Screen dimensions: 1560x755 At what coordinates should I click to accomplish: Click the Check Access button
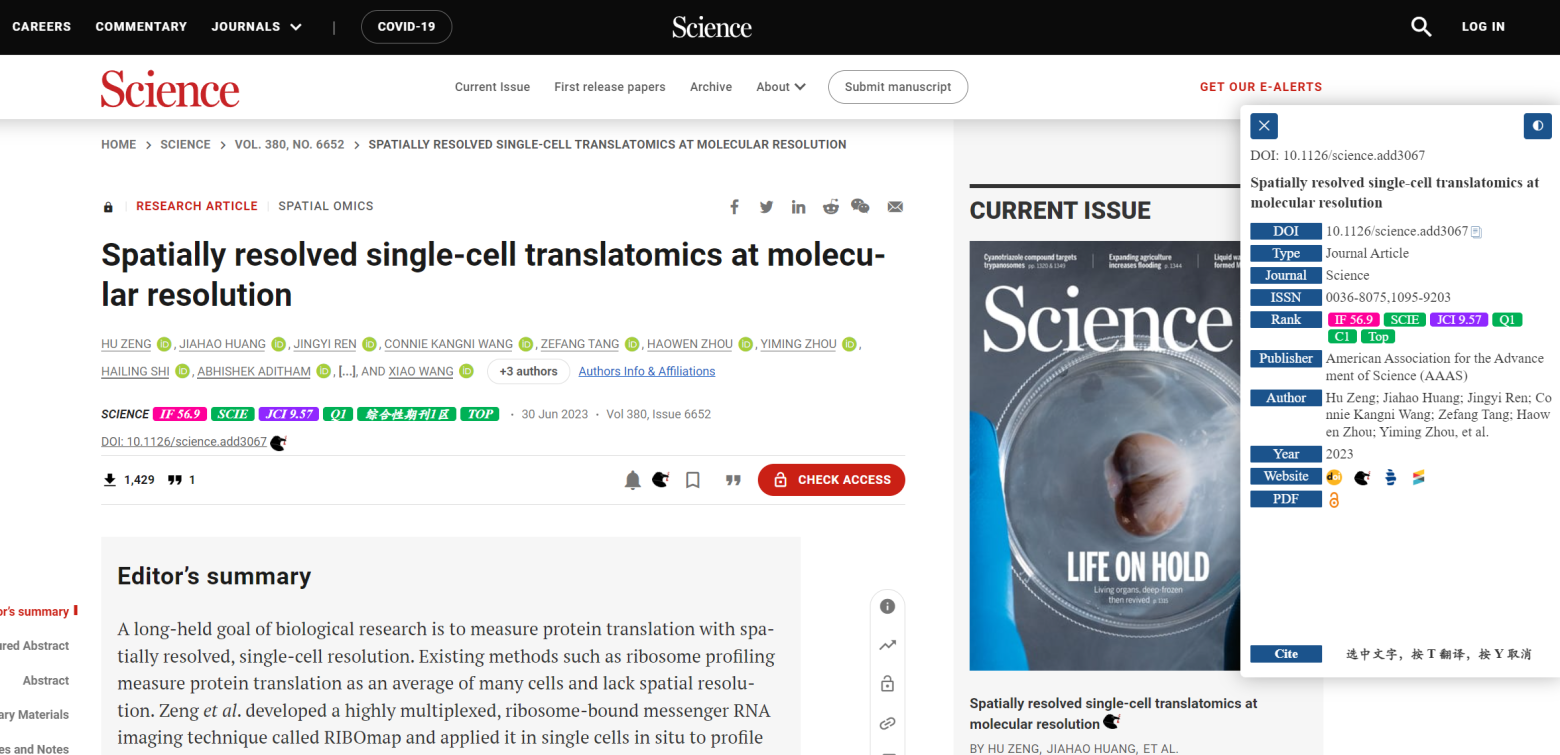click(831, 480)
